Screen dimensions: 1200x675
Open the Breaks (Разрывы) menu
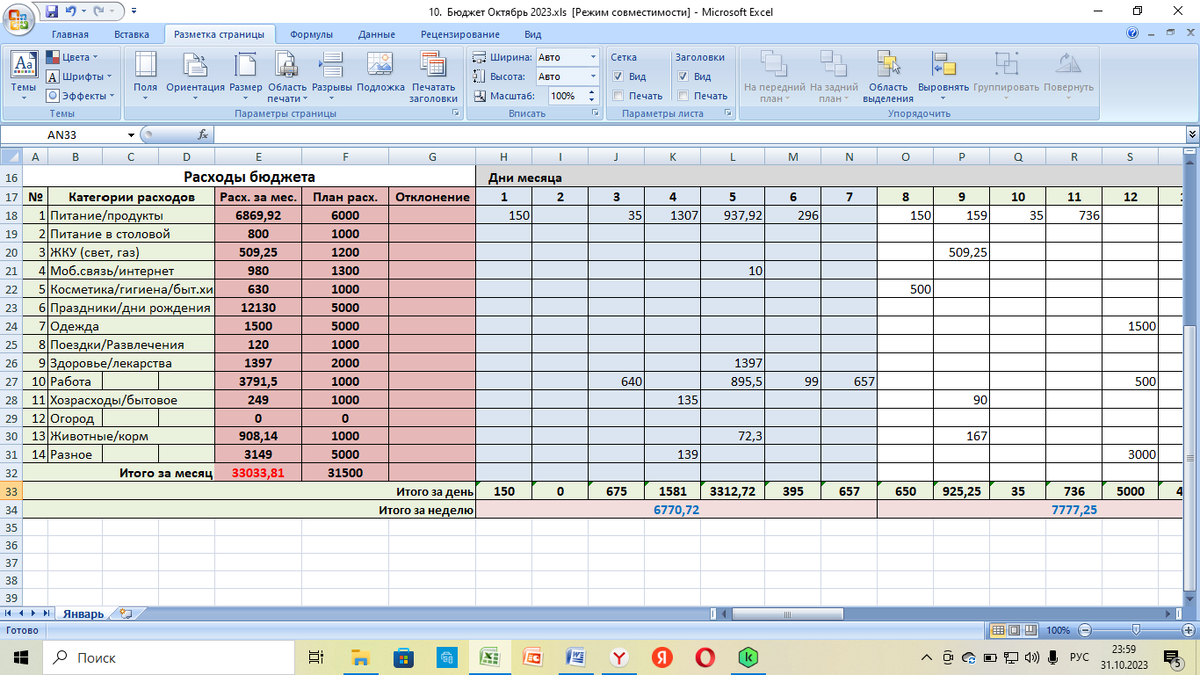(x=332, y=75)
